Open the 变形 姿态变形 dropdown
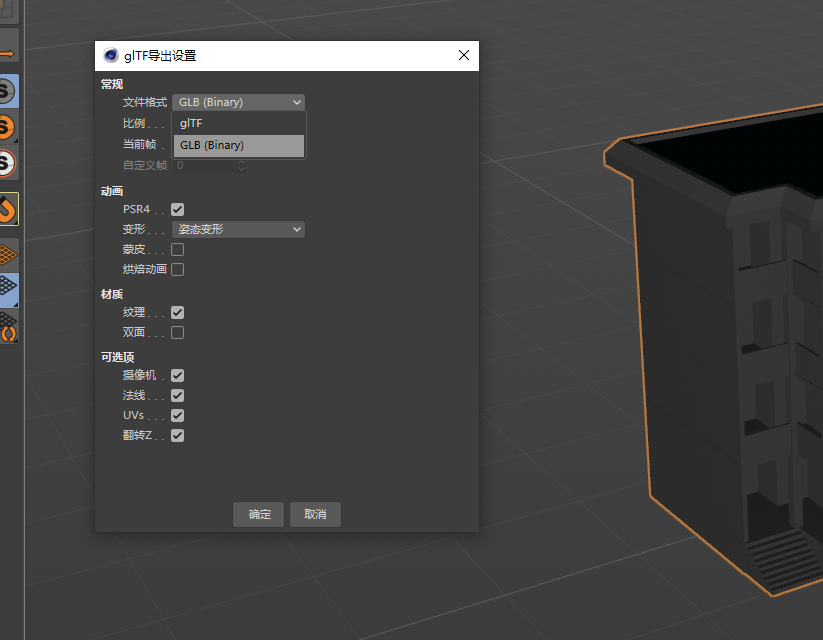Viewport: 823px width, 640px height. tap(238, 229)
